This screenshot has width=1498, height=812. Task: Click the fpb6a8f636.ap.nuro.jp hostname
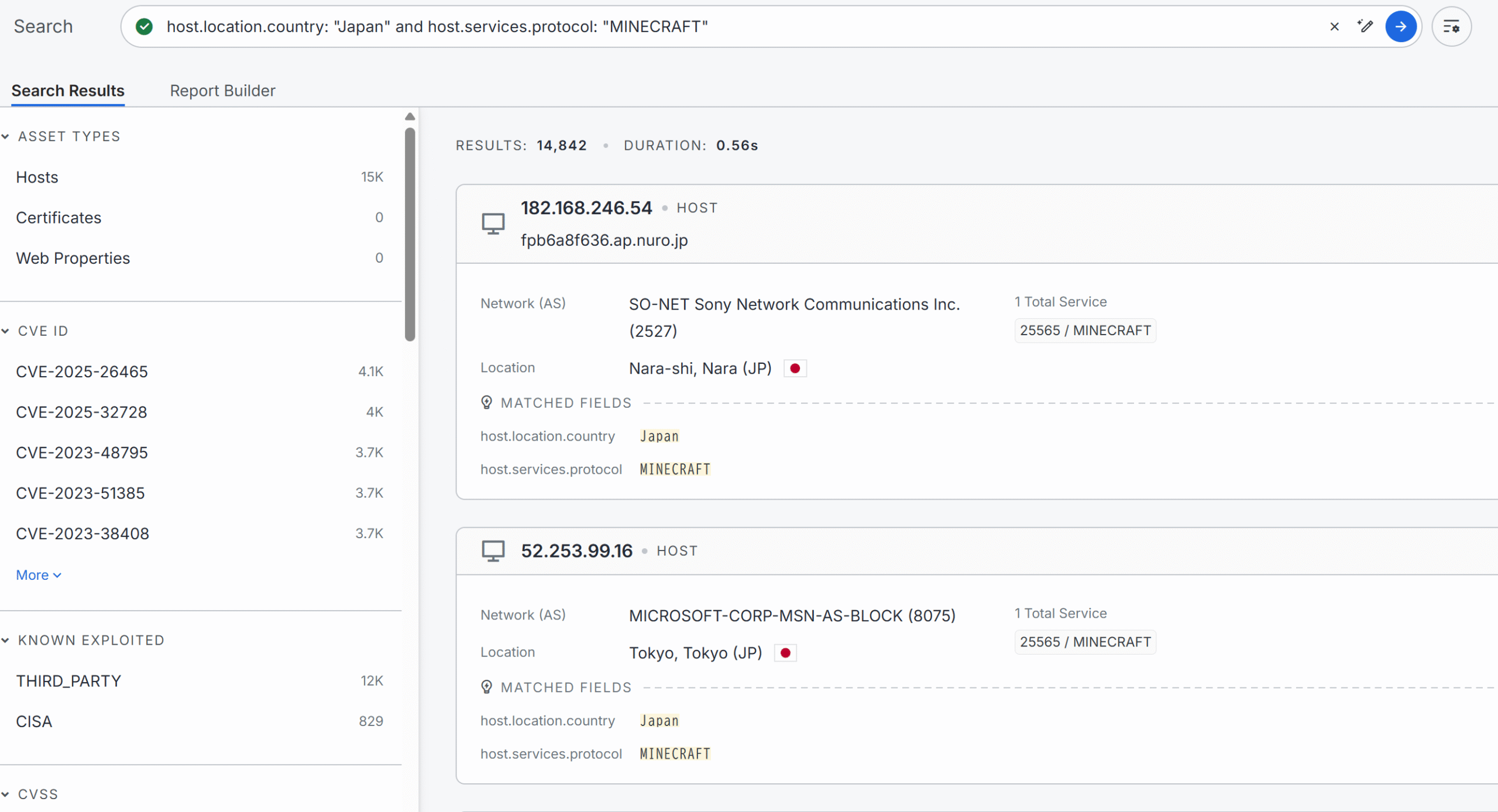tap(604, 240)
